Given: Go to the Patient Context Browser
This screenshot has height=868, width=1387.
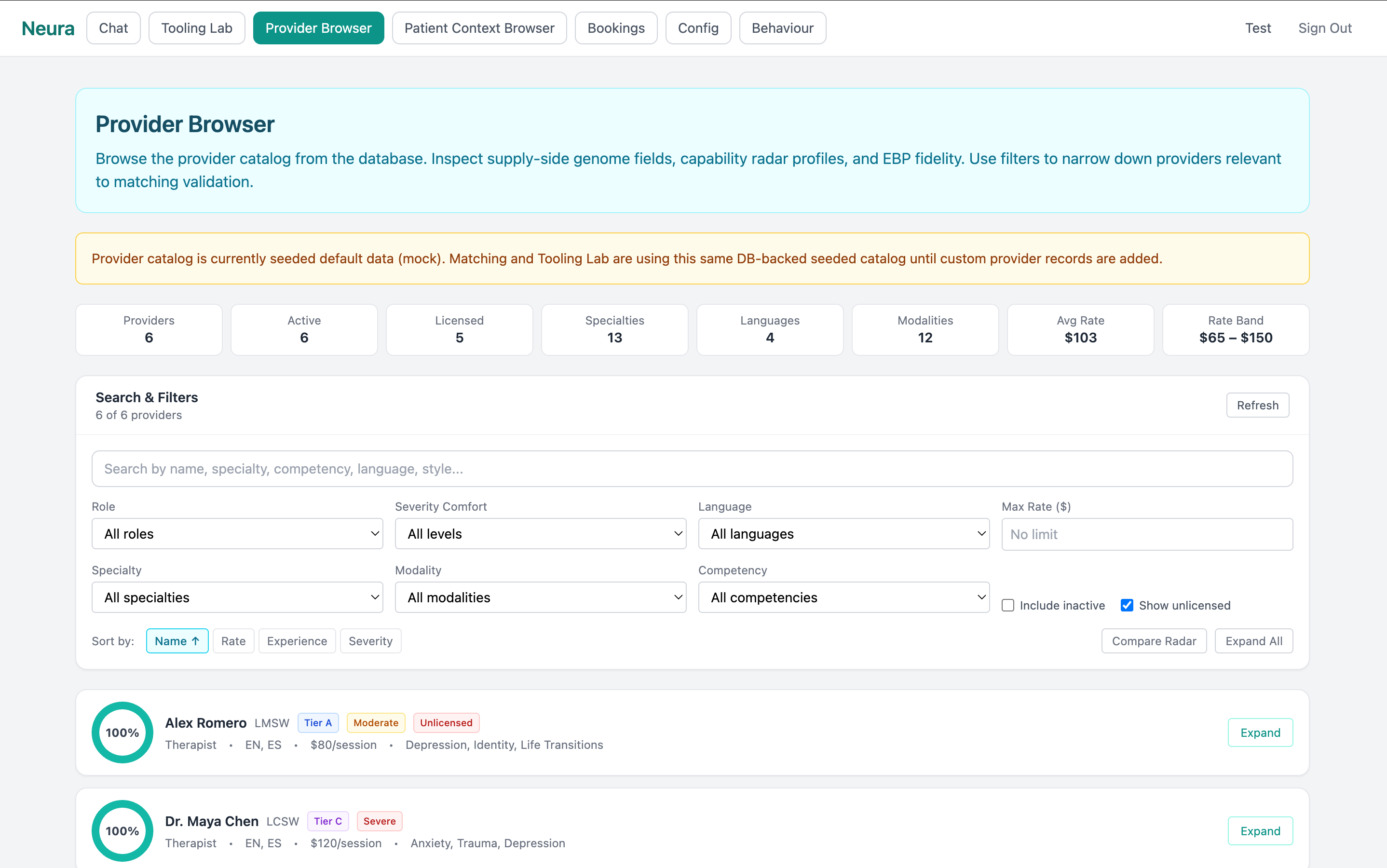Looking at the screenshot, I should click(479, 27).
